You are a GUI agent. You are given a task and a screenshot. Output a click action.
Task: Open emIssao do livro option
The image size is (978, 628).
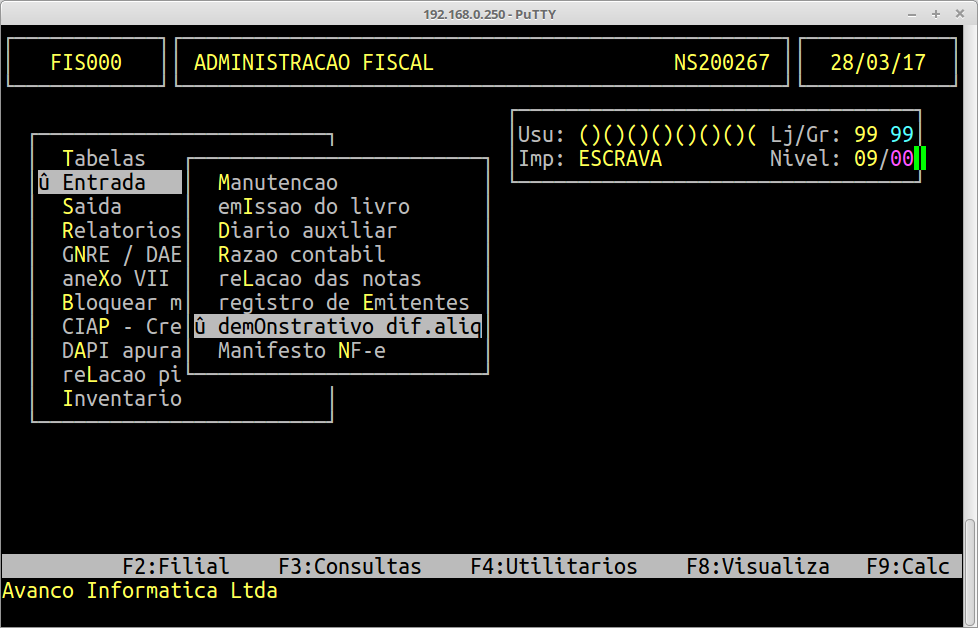314,207
